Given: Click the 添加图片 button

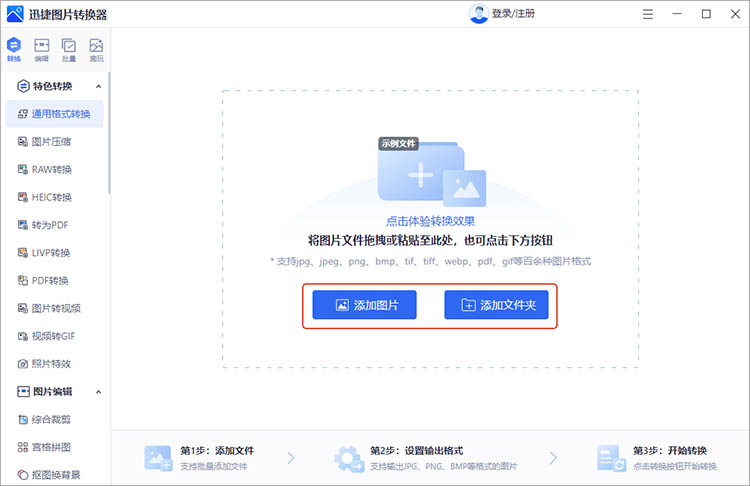Looking at the screenshot, I should 364,305.
